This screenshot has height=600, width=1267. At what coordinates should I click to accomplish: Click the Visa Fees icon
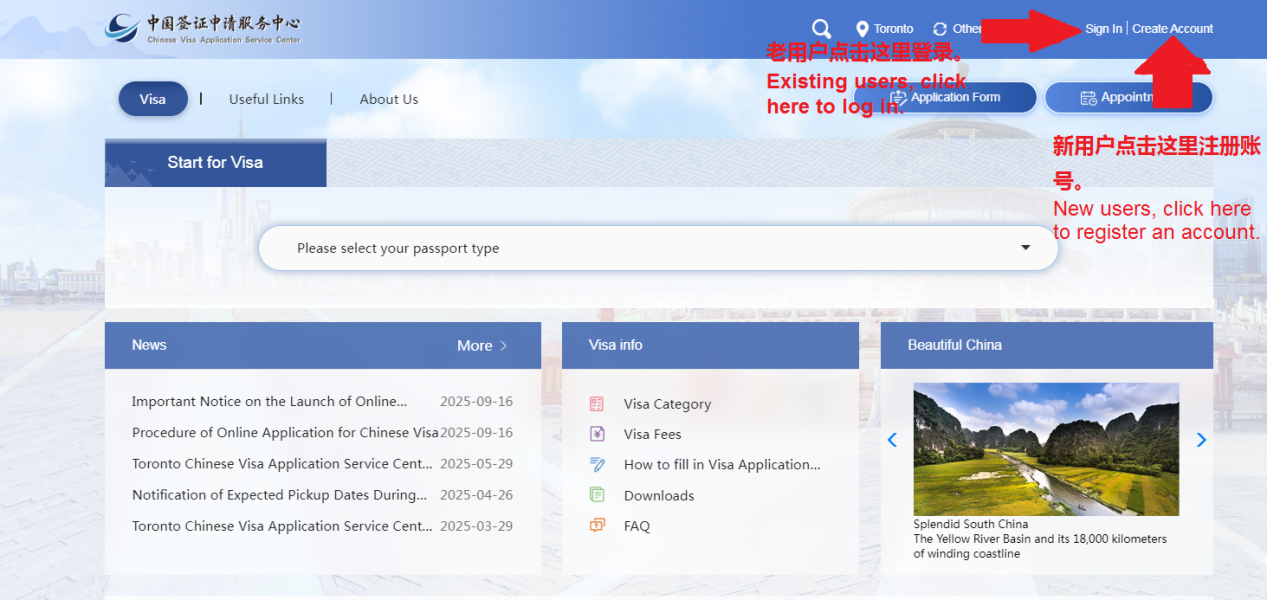point(597,434)
